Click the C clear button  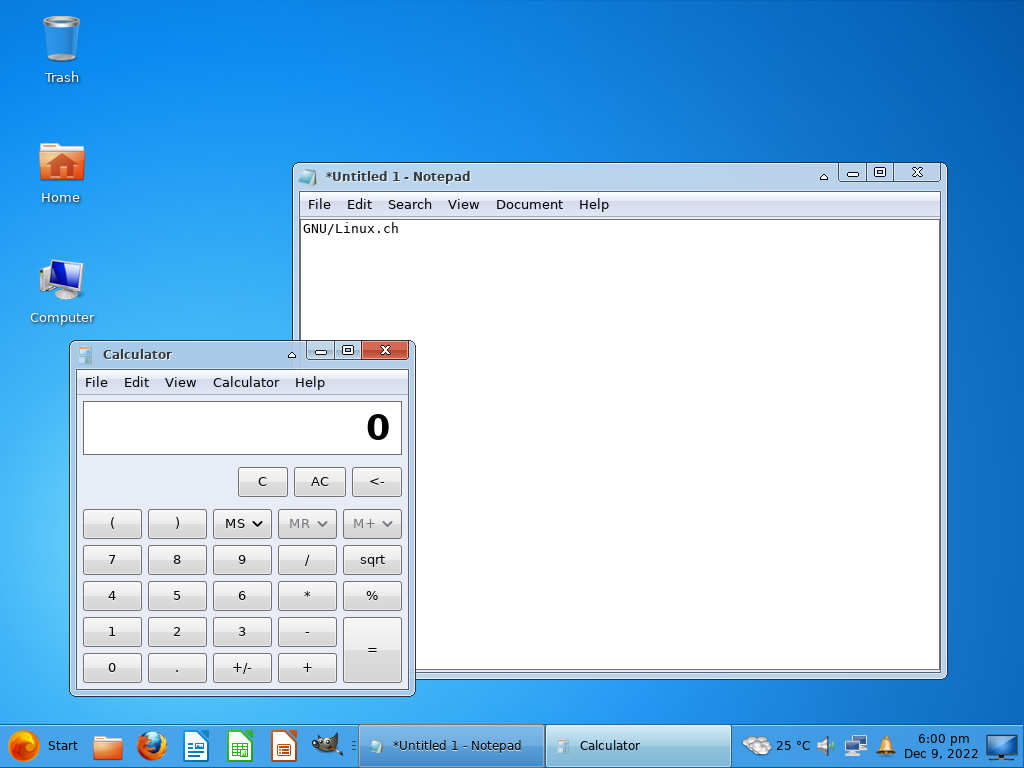[263, 482]
